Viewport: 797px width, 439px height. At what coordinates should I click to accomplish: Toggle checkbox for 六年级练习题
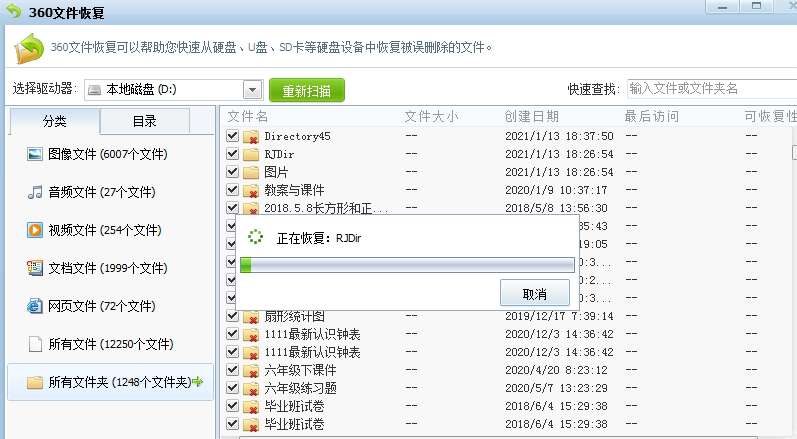coord(232,388)
